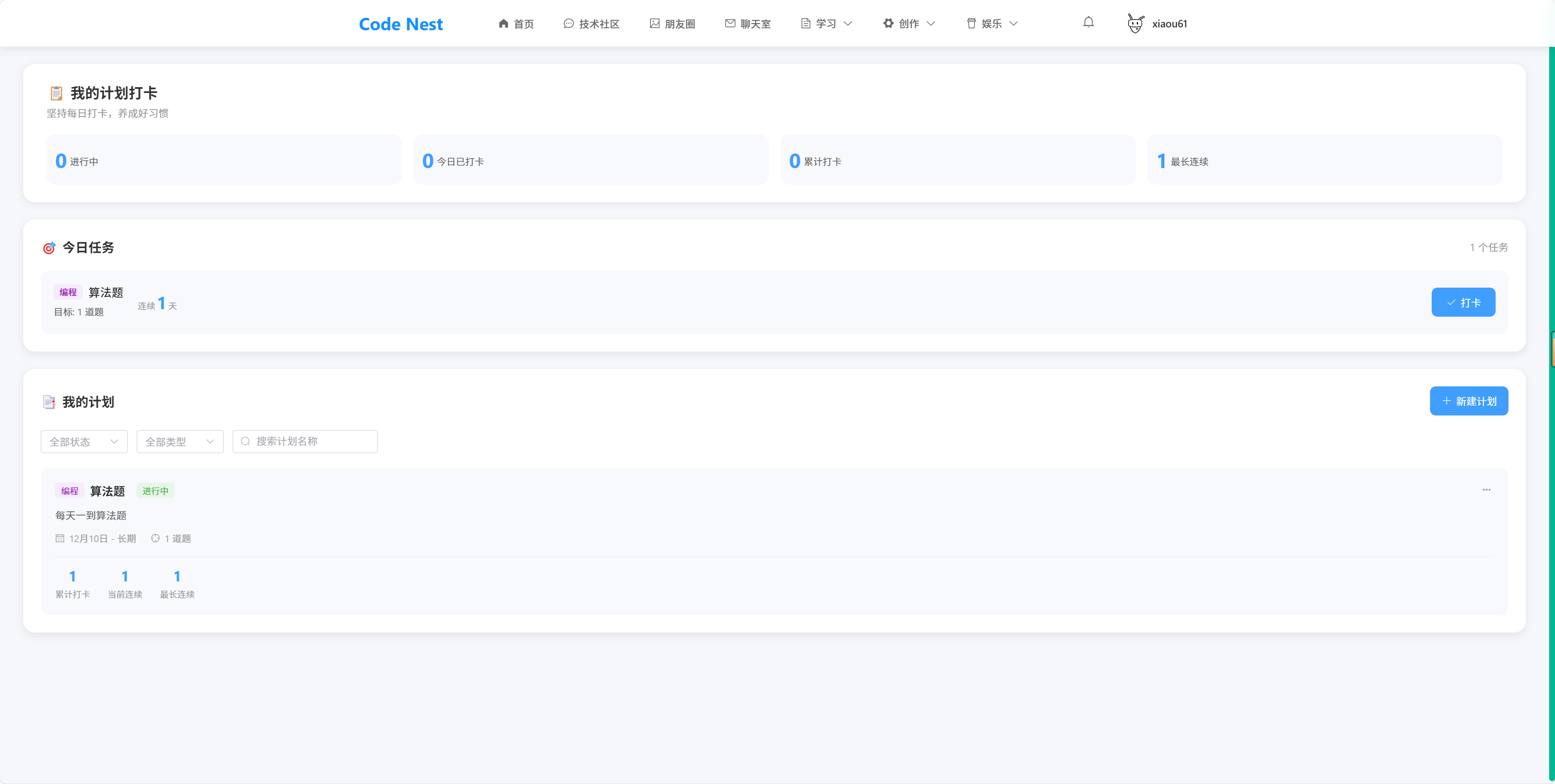
Task: Go to the 聊天室 menu item
Action: coord(755,24)
